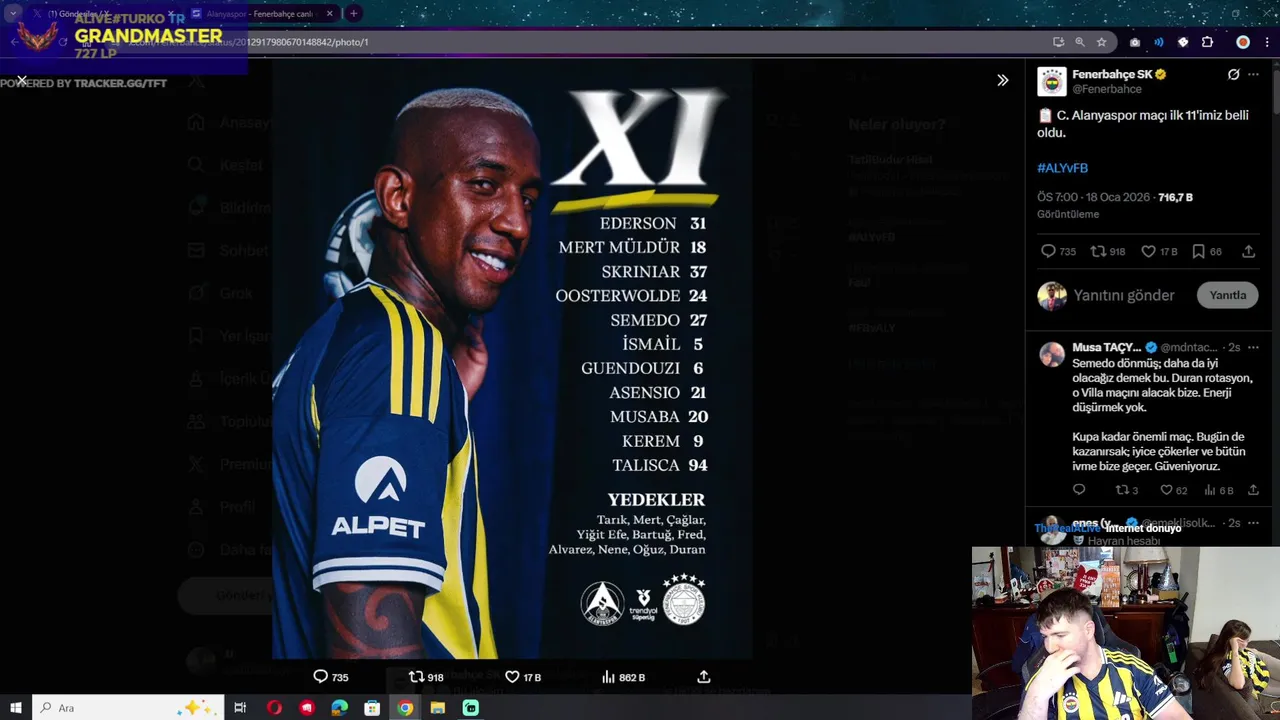The image size is (1280, 720).
Task: Bookmark this page with the star icon
Action: 1101,42
